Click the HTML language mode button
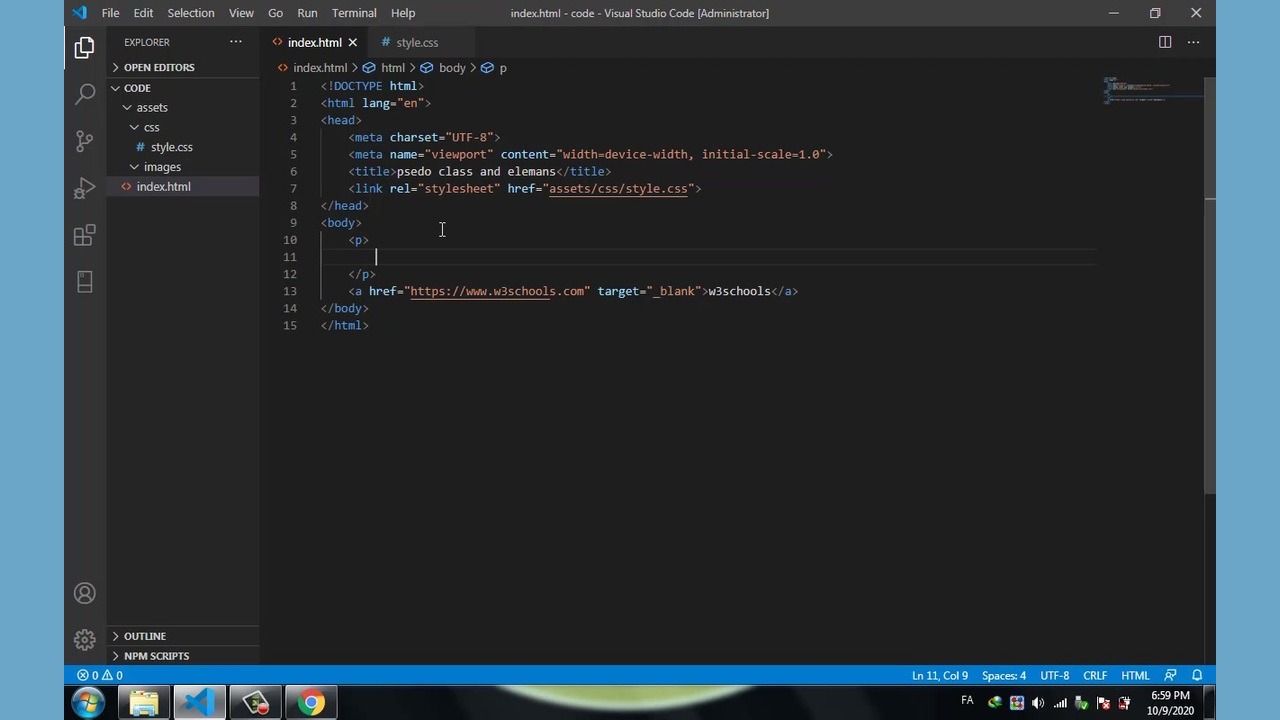The width and height of the screenshot is (1280, 720). pyautogui.click(x=1134, y=676)
